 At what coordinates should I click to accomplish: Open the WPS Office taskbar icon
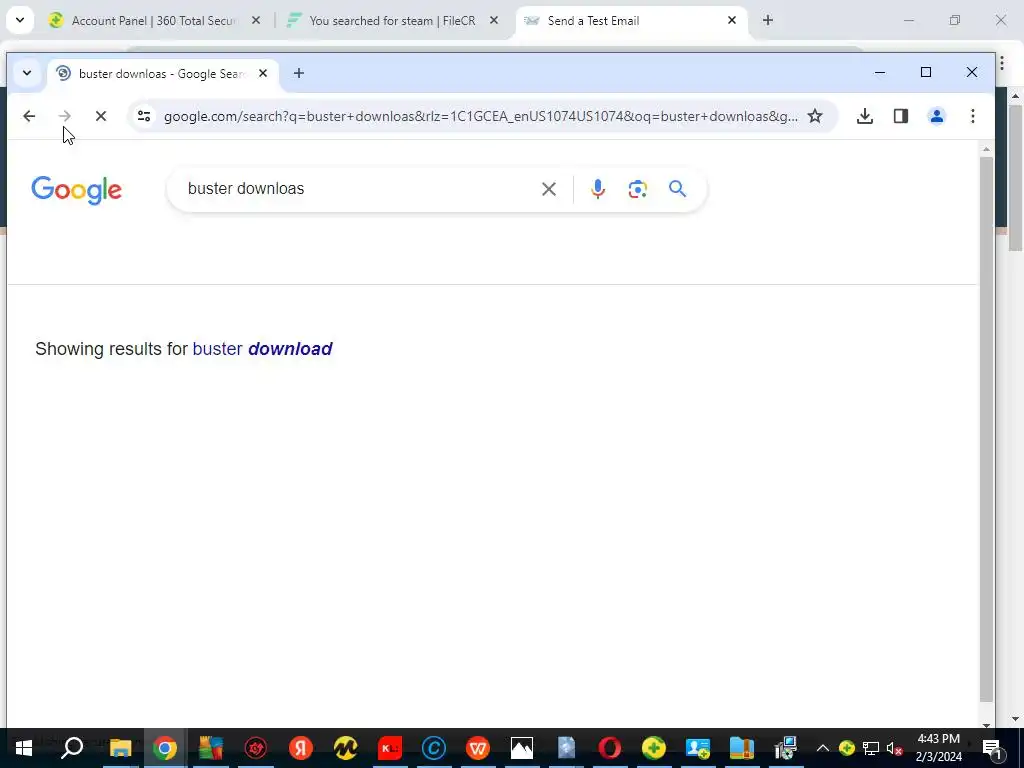click(477, 748)
